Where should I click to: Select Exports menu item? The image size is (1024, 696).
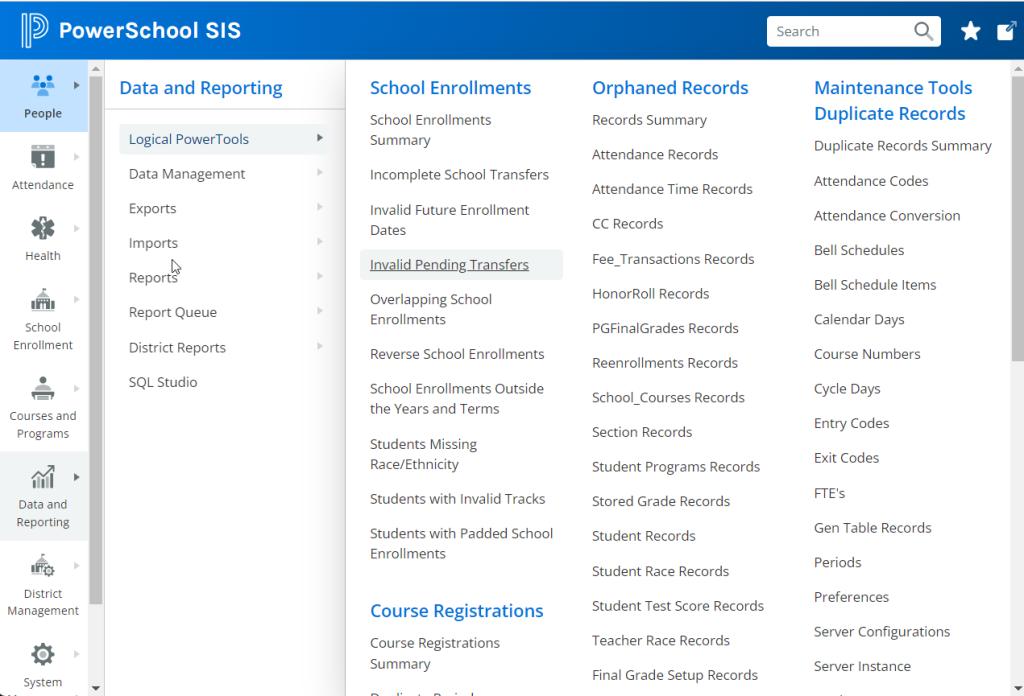[152, 208]
